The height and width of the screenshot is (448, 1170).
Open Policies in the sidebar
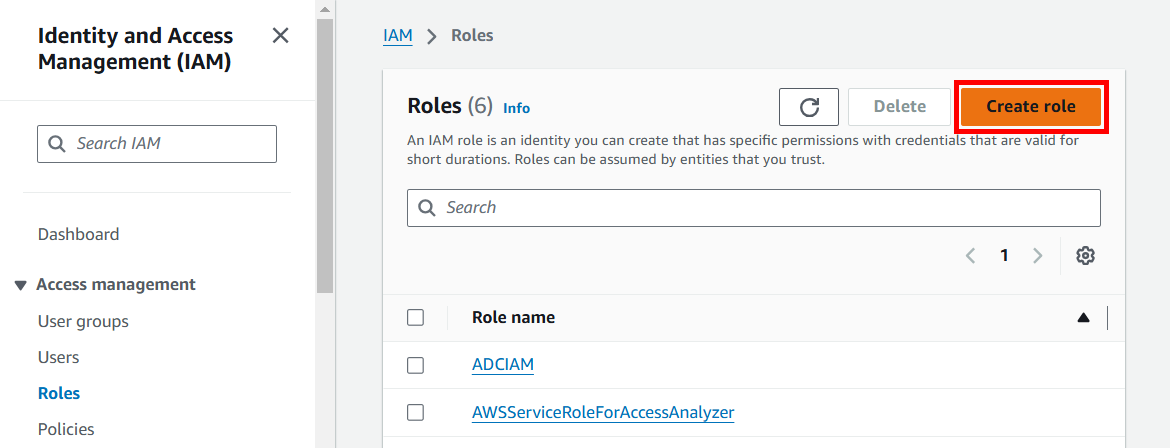66,429
